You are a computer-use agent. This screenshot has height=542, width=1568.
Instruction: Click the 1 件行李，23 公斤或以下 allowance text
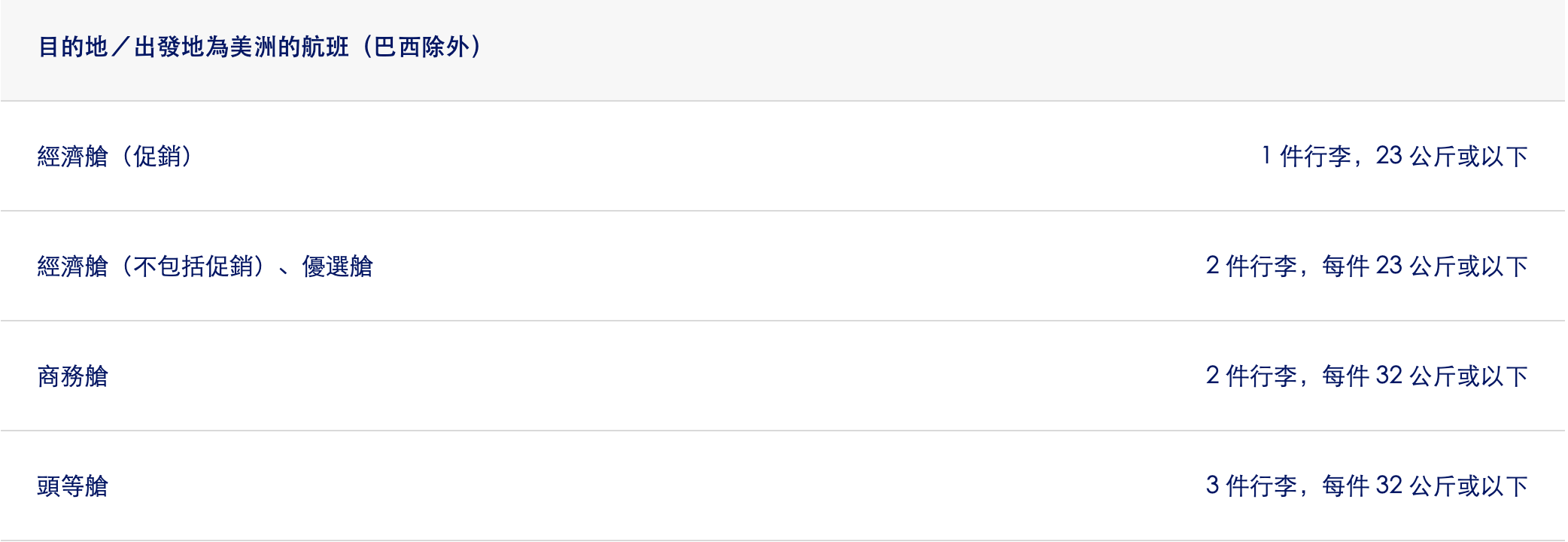tap(1394, 157)
